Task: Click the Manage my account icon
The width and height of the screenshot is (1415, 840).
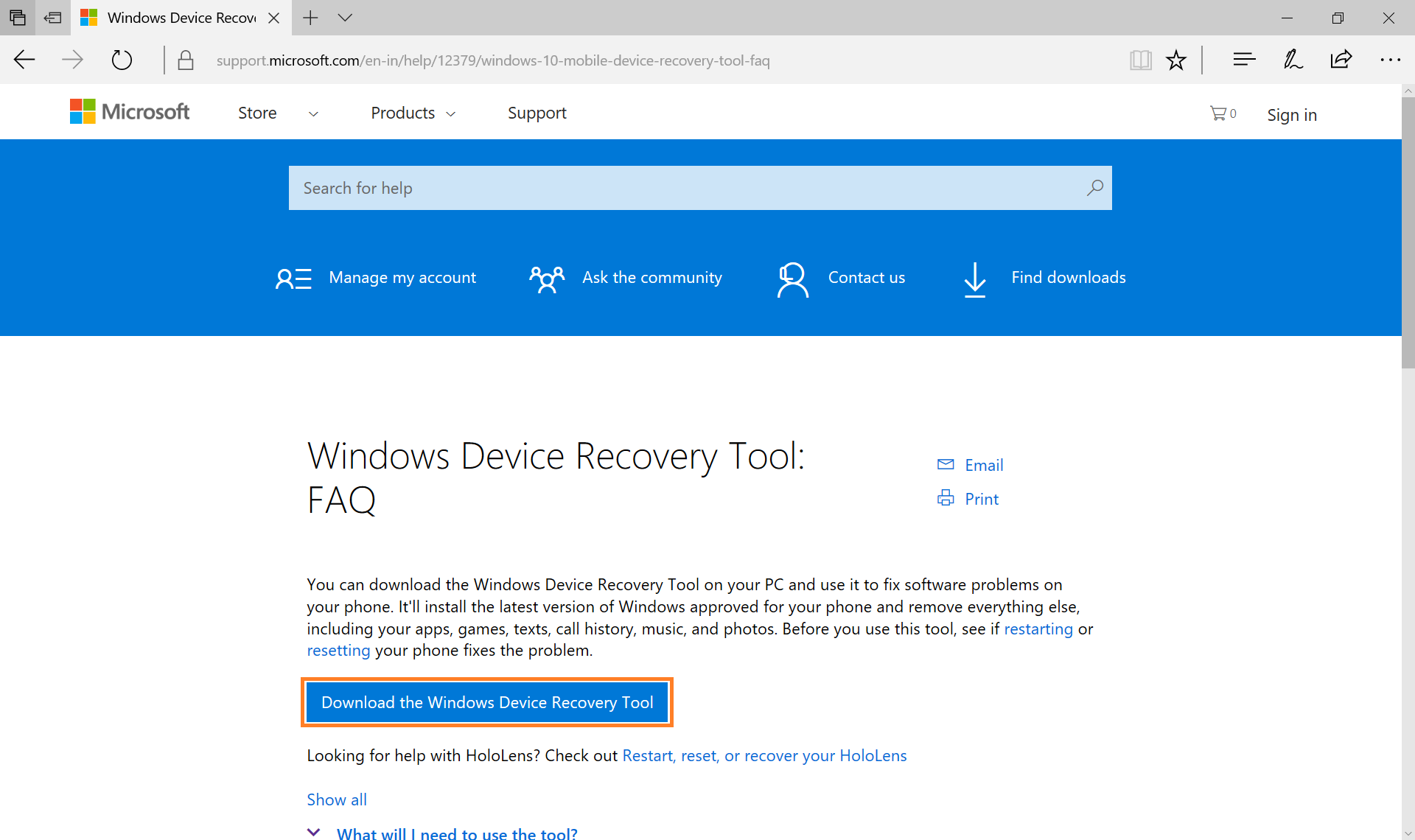Action: point(293,279)
